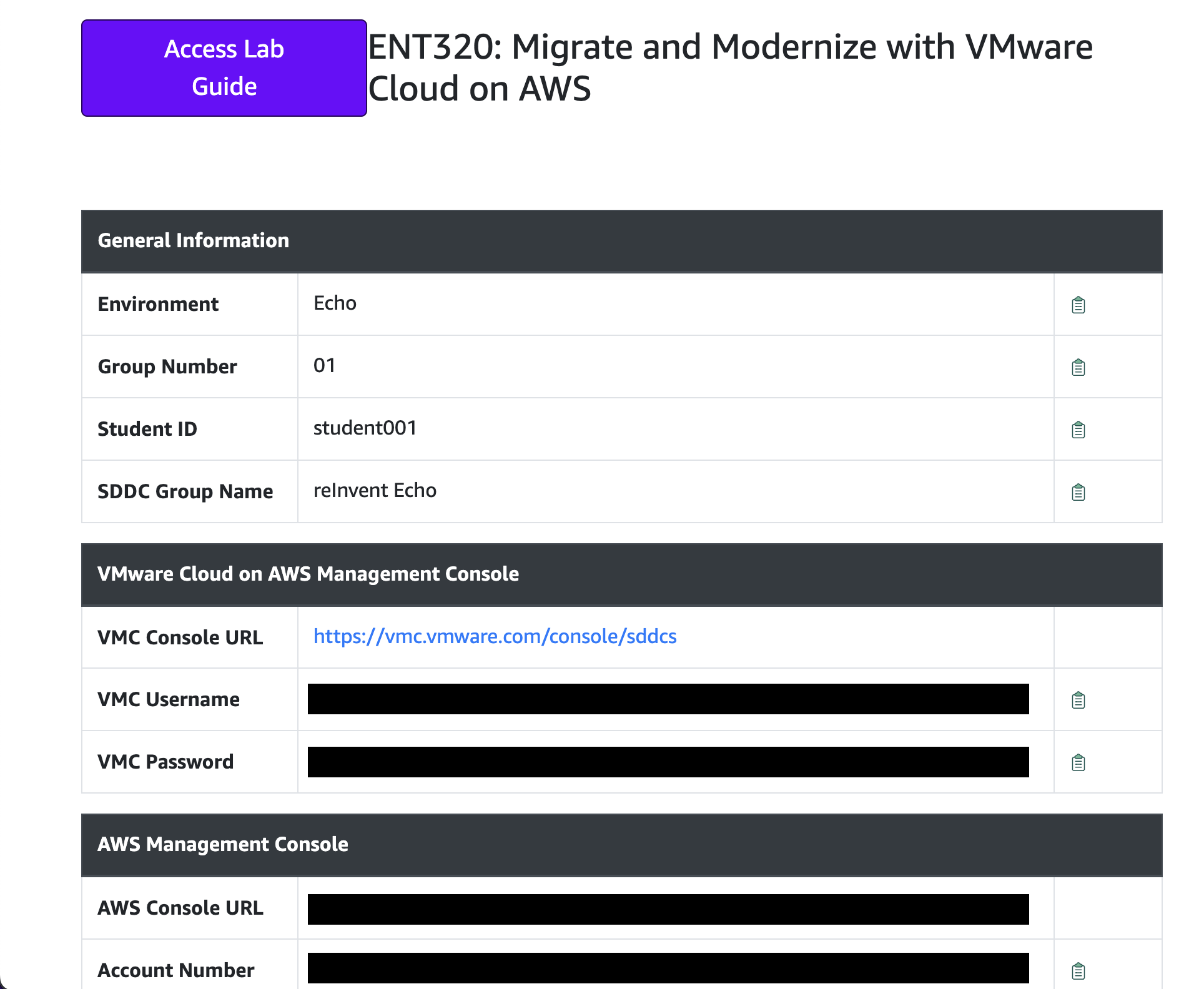Click the redacted VMC Password field

[668, 762]
